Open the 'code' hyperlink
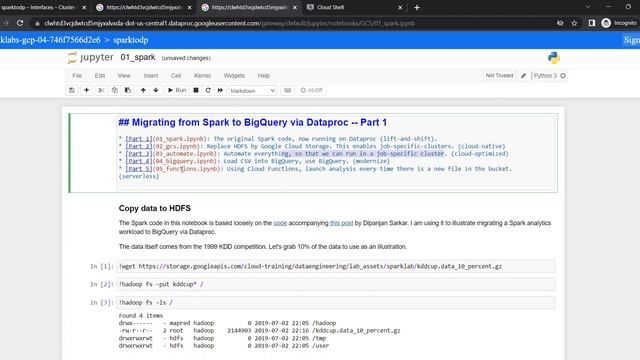 (x=280, y=223)
